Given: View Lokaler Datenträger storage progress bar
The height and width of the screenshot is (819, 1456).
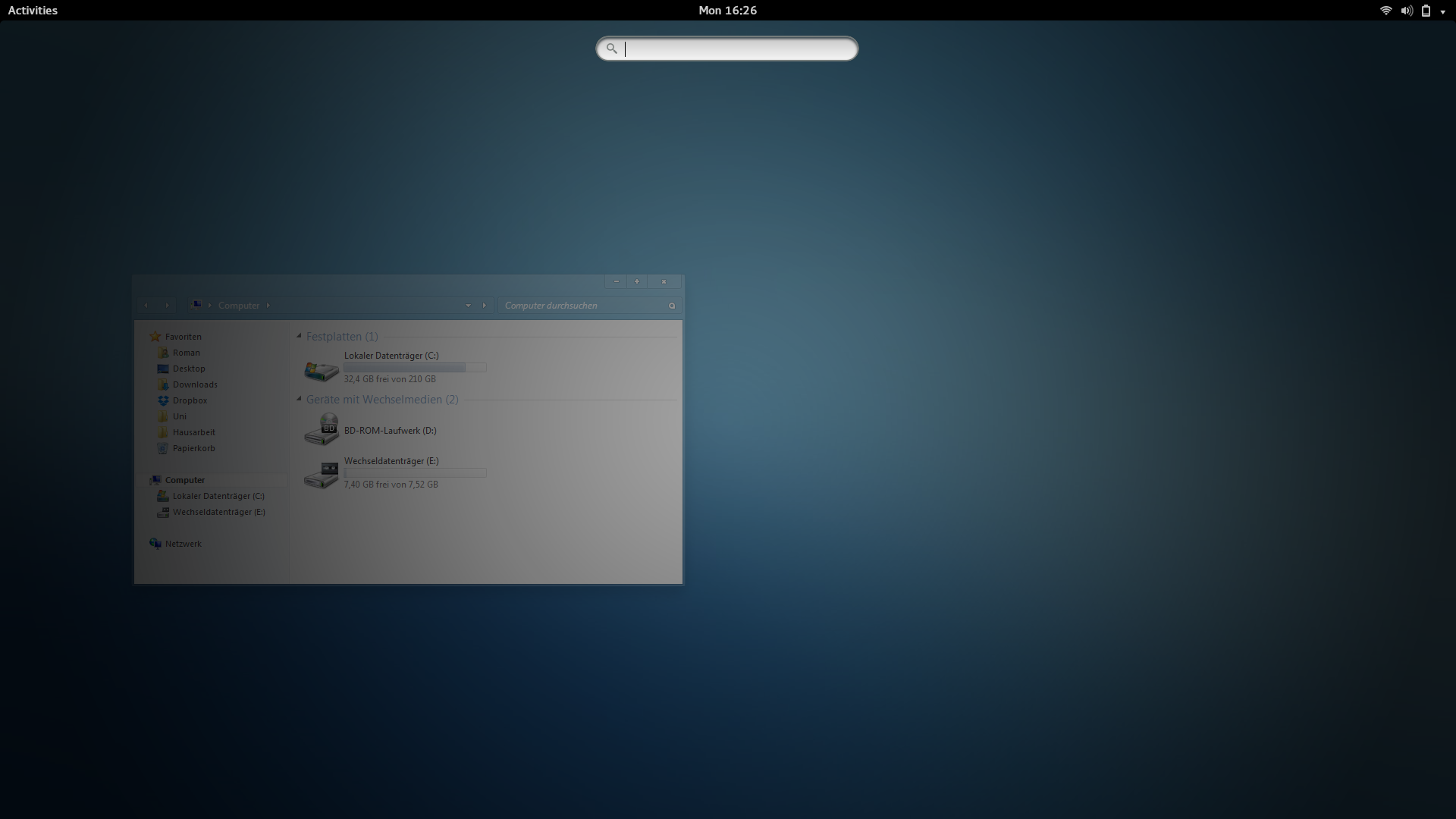Looking at the screenshot, I should click(x=414, y=367).
